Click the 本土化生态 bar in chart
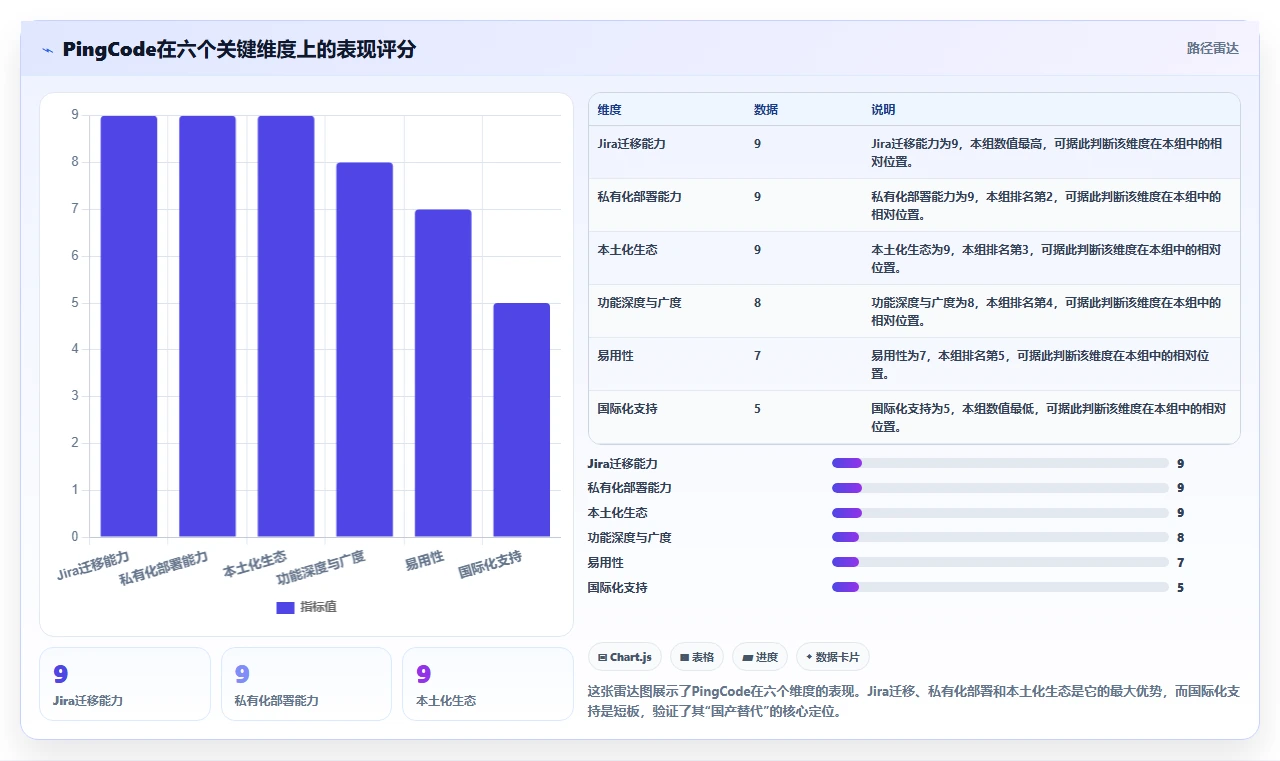The image size is (1280, 761). [286, 326]
